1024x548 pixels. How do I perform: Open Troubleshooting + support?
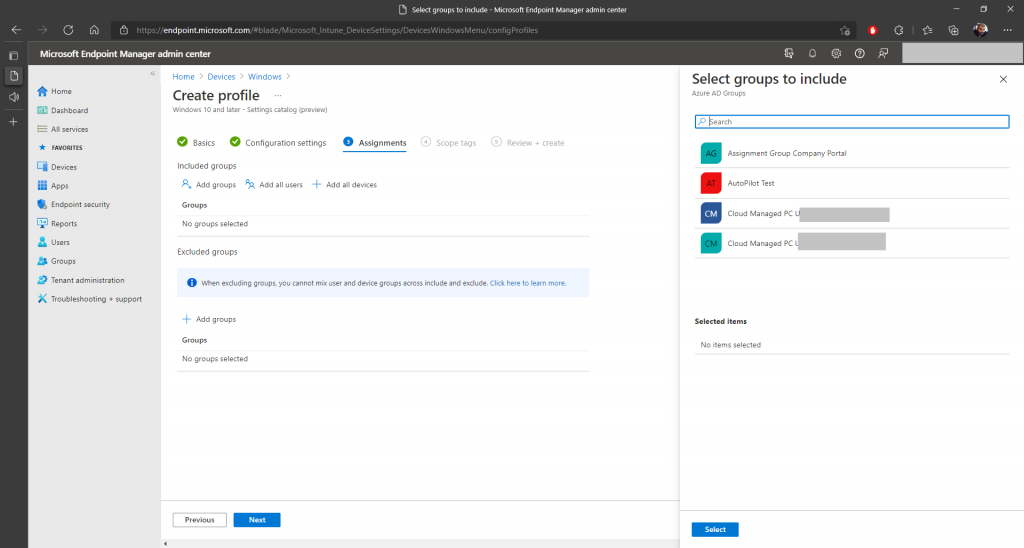96,299
